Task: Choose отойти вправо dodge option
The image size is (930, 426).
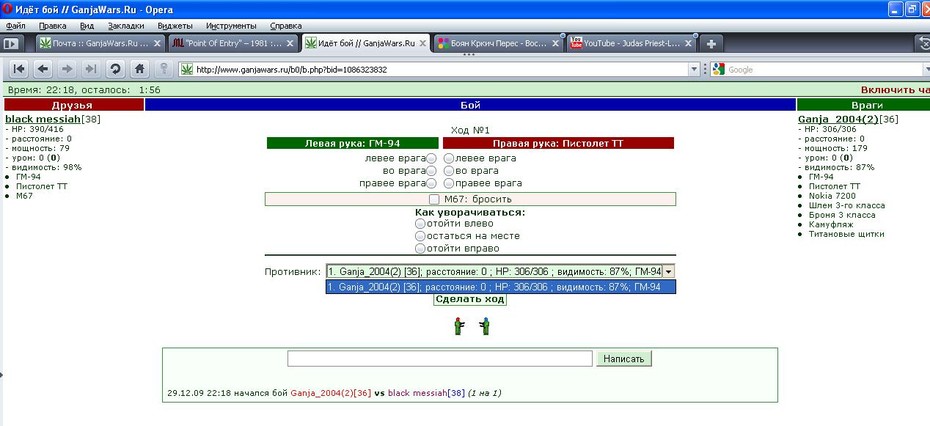Action: click(420, 249)
